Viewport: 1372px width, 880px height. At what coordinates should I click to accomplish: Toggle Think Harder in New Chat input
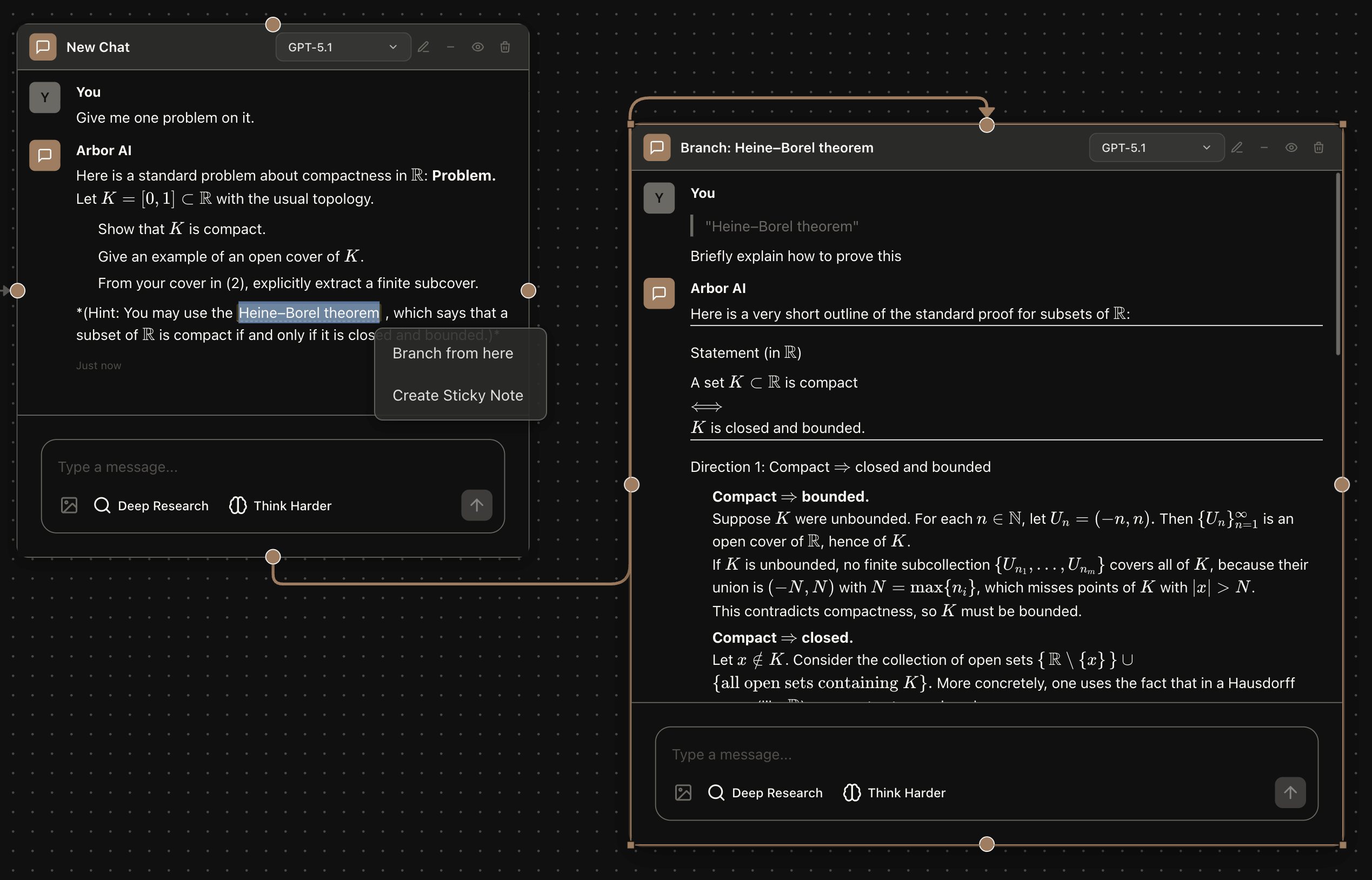(281, 505)
